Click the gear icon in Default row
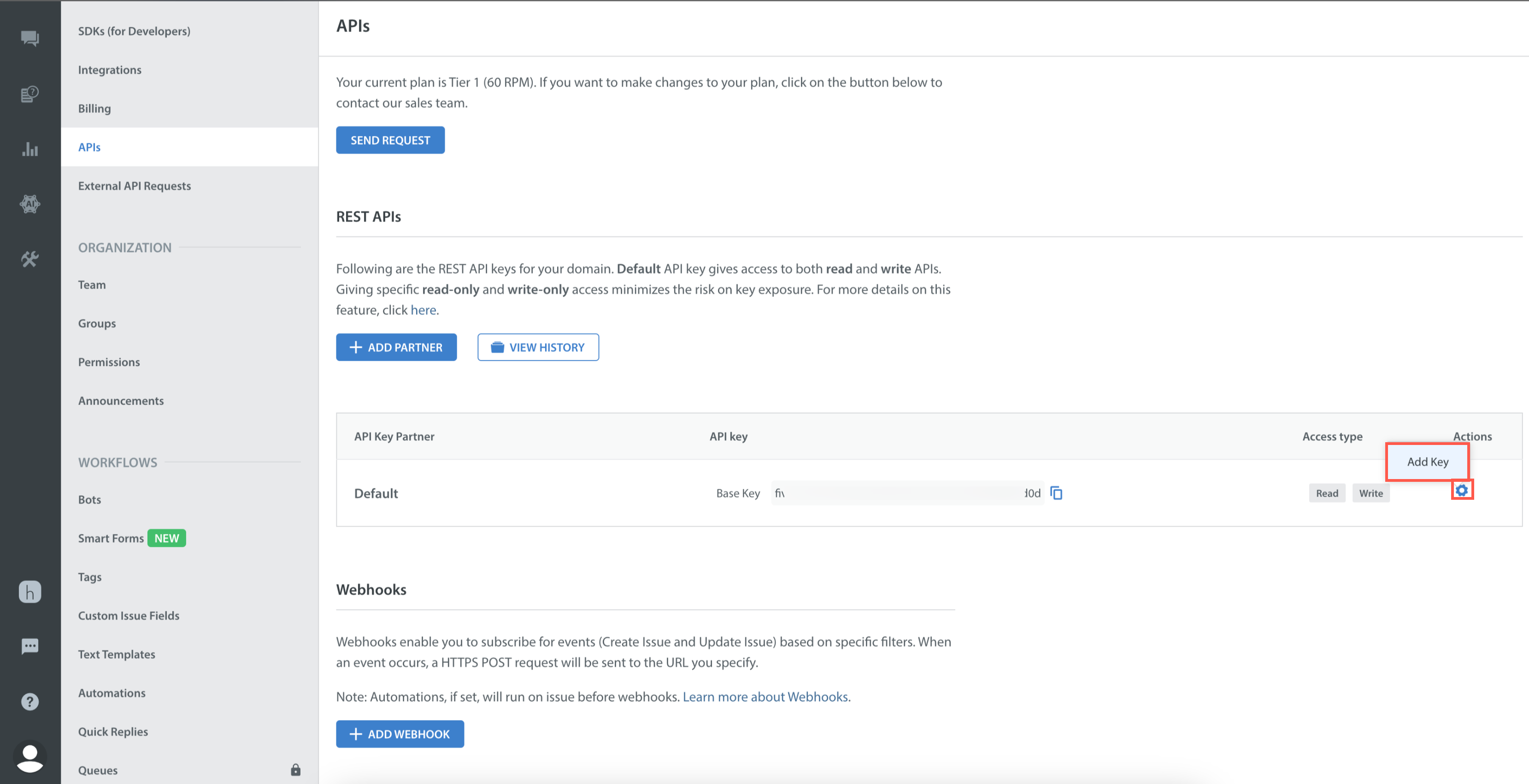Image resolution: width=1529 pixels, height=784 pixels. tap(1462, 490)
